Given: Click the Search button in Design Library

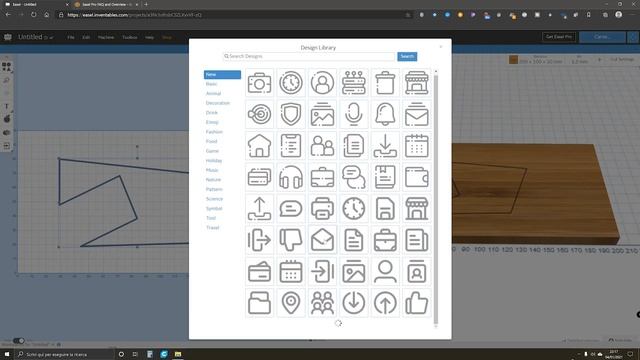Looking at the screenshot, I should 407,56.
